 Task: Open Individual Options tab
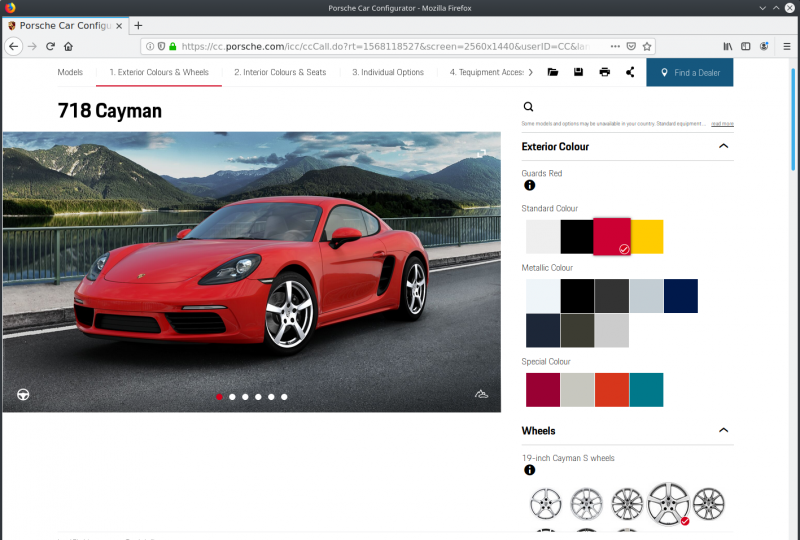[x=388, y=72]
